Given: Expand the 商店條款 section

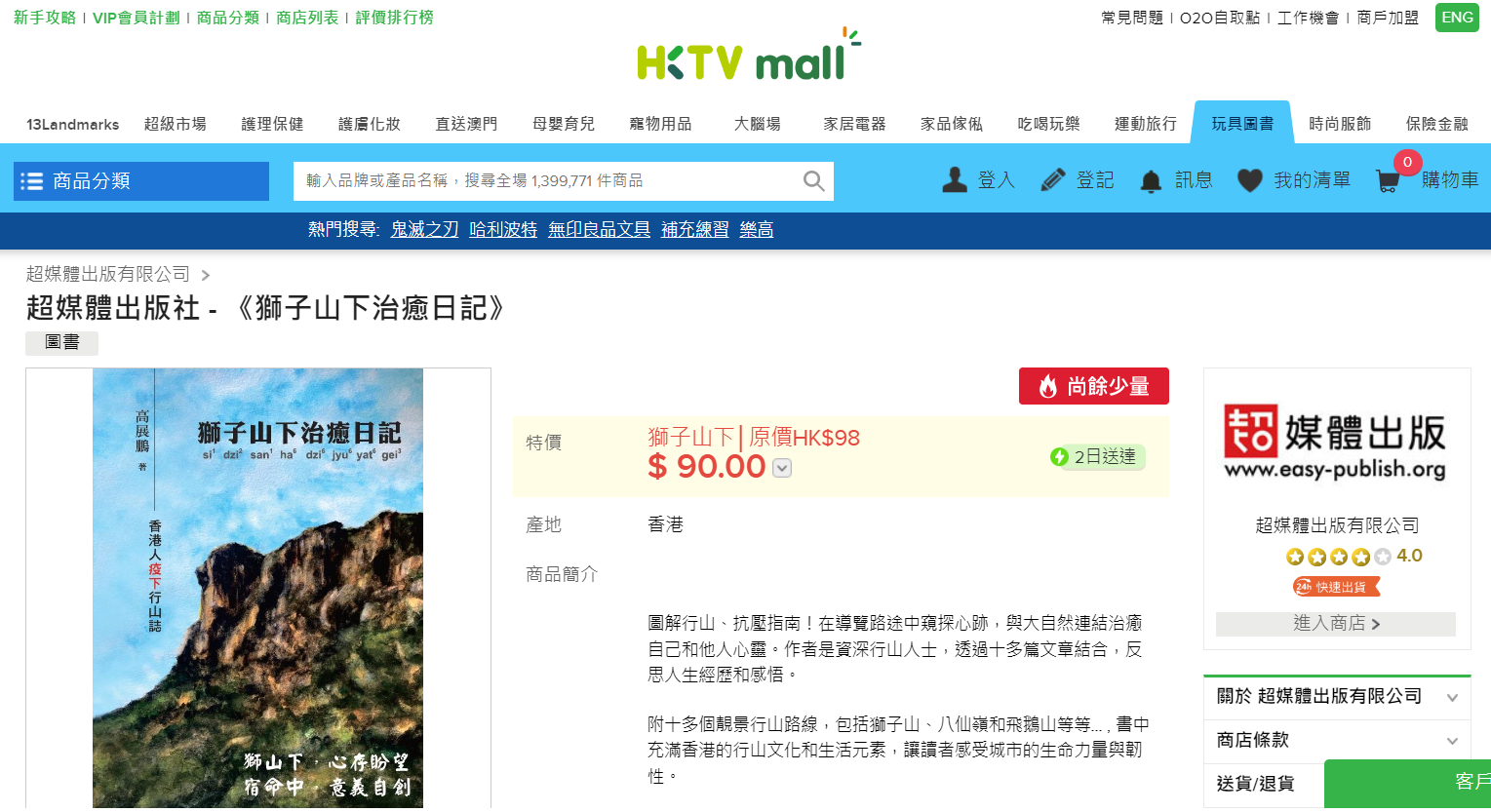Looking at the screenshot, I should click(1337, 741).
